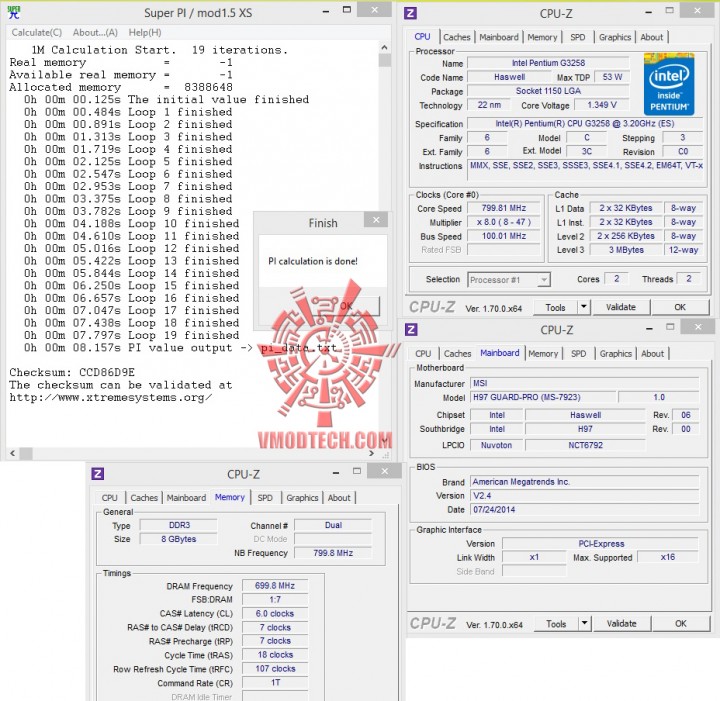Click the Checksum: CCD86D9E line
This screenshot has height=701, width=720.
pyautogui.click(x=72, y=372)
